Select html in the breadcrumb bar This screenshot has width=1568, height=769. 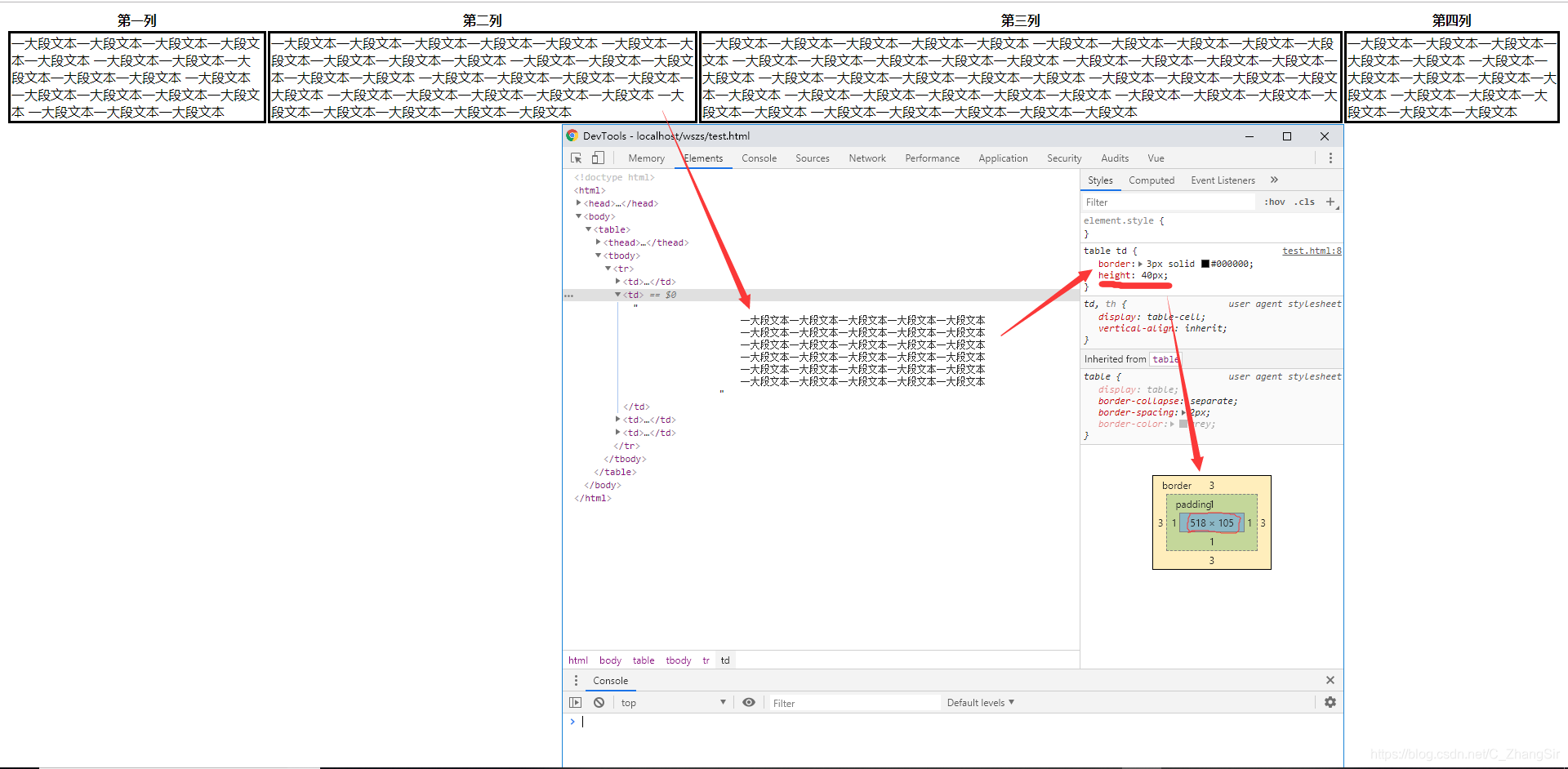point(578,660)
